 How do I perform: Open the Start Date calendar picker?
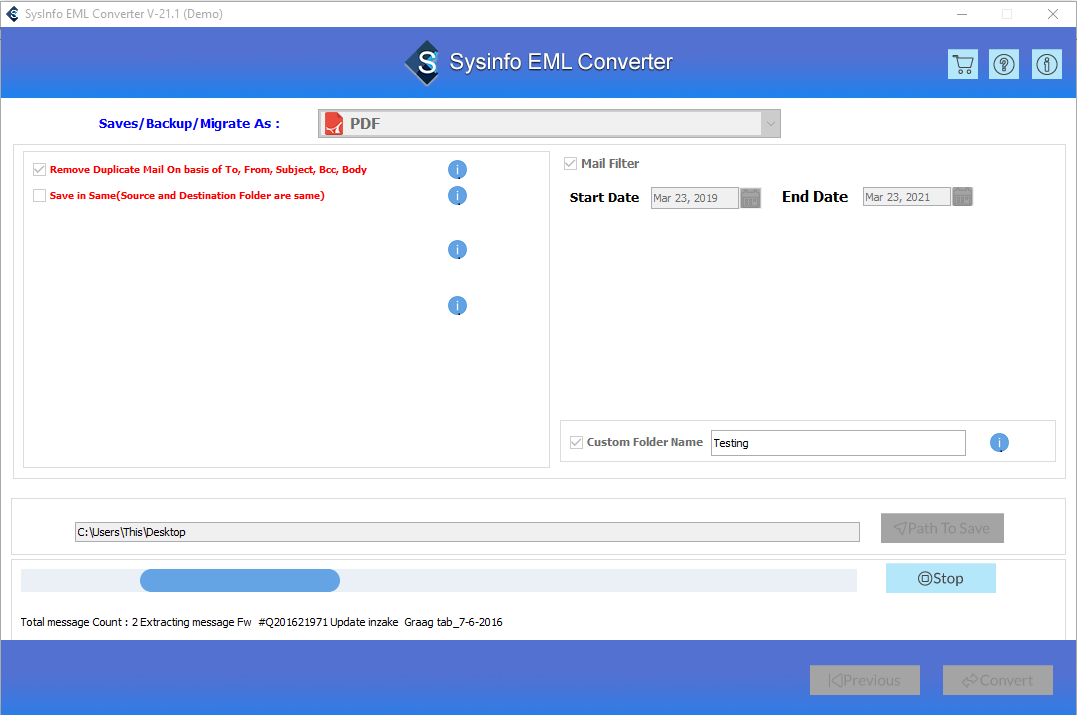pos(751,198)
